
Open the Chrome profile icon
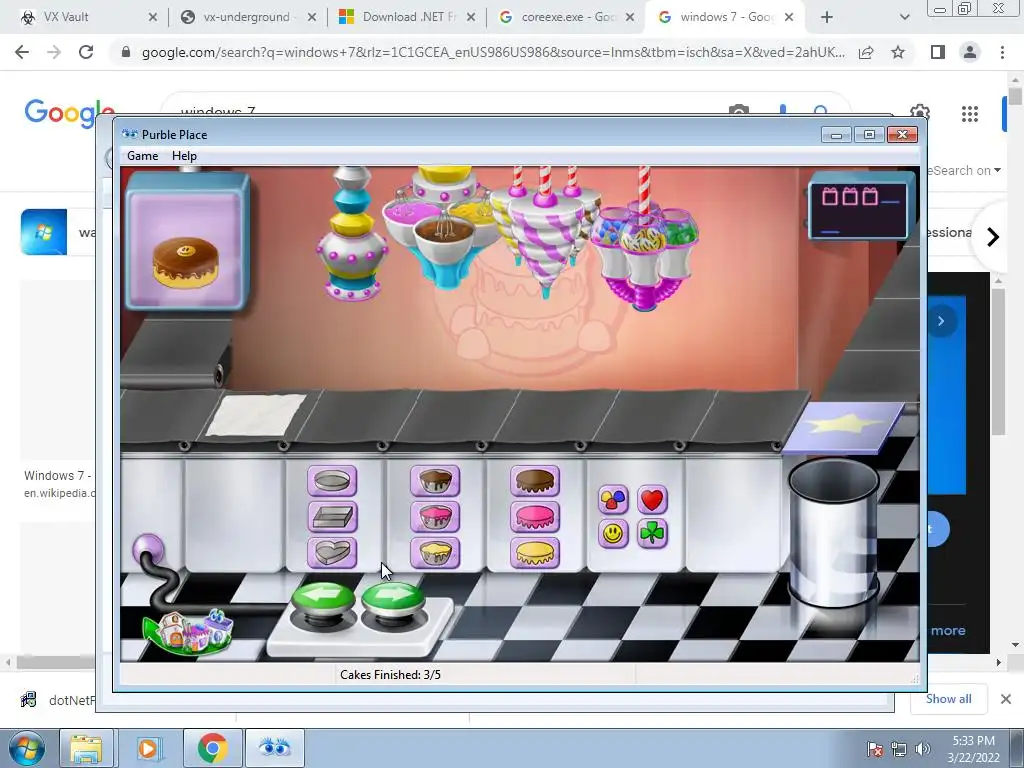[x=970, y=52]
